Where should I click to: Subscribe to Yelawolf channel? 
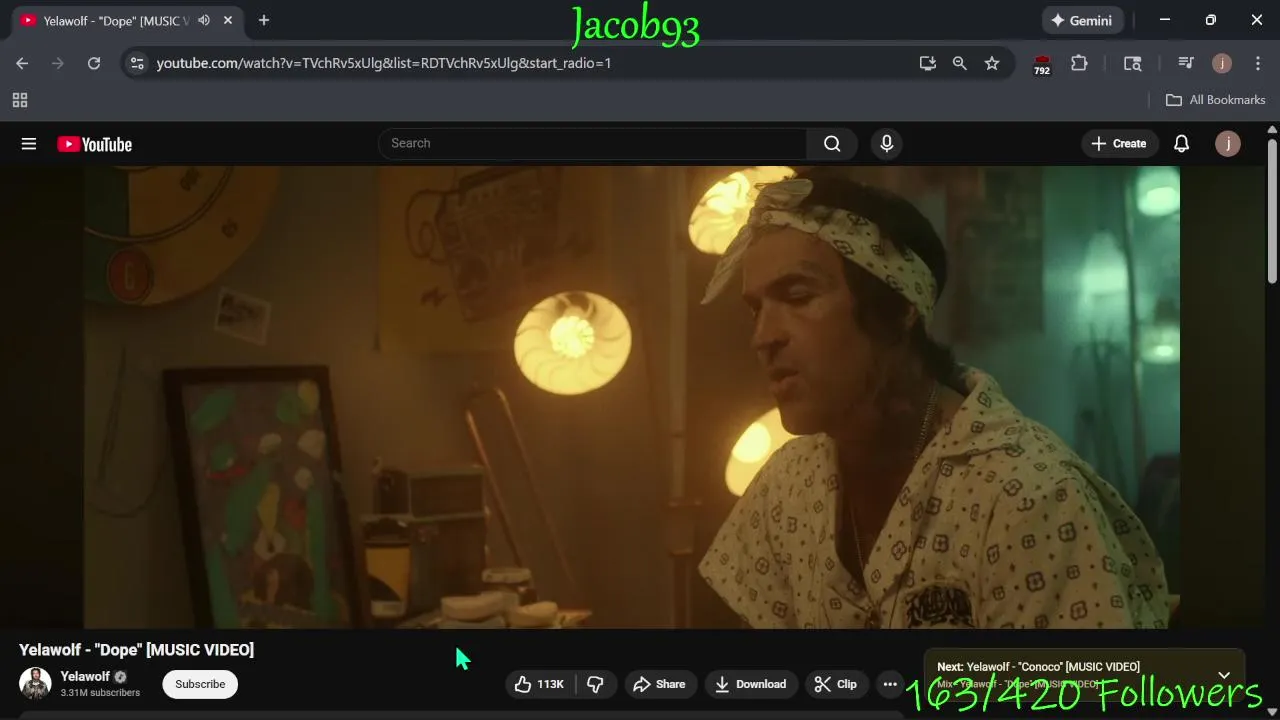pos(200,684)
